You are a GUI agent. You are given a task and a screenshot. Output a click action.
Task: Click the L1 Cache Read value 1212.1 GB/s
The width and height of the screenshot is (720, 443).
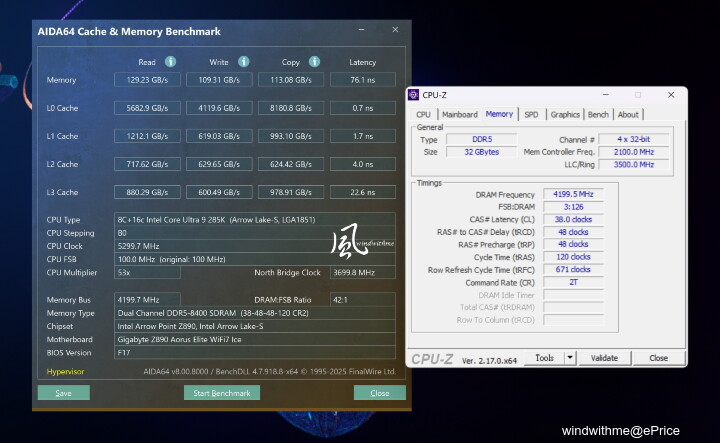147,136
